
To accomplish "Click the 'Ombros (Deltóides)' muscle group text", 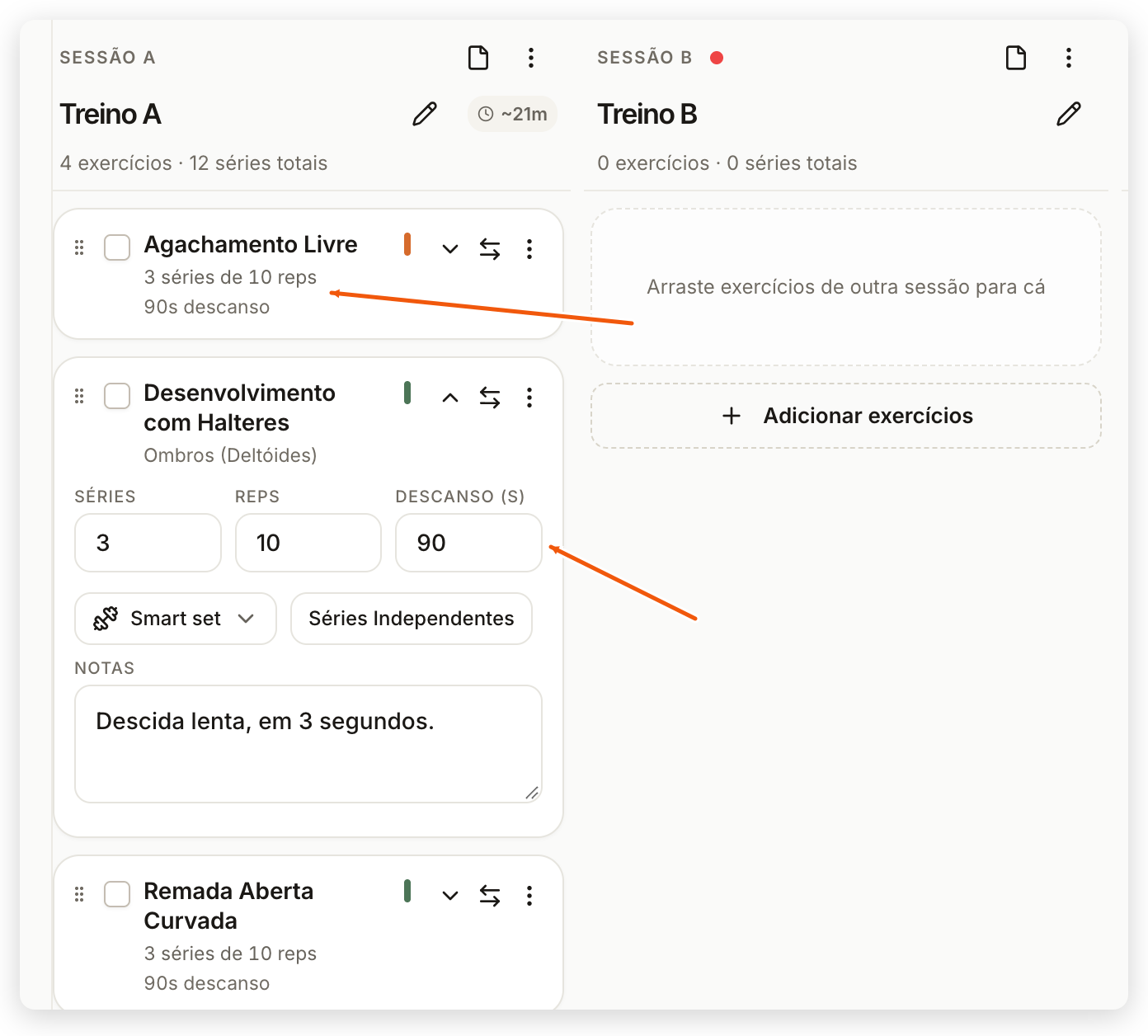I will 230,455.
